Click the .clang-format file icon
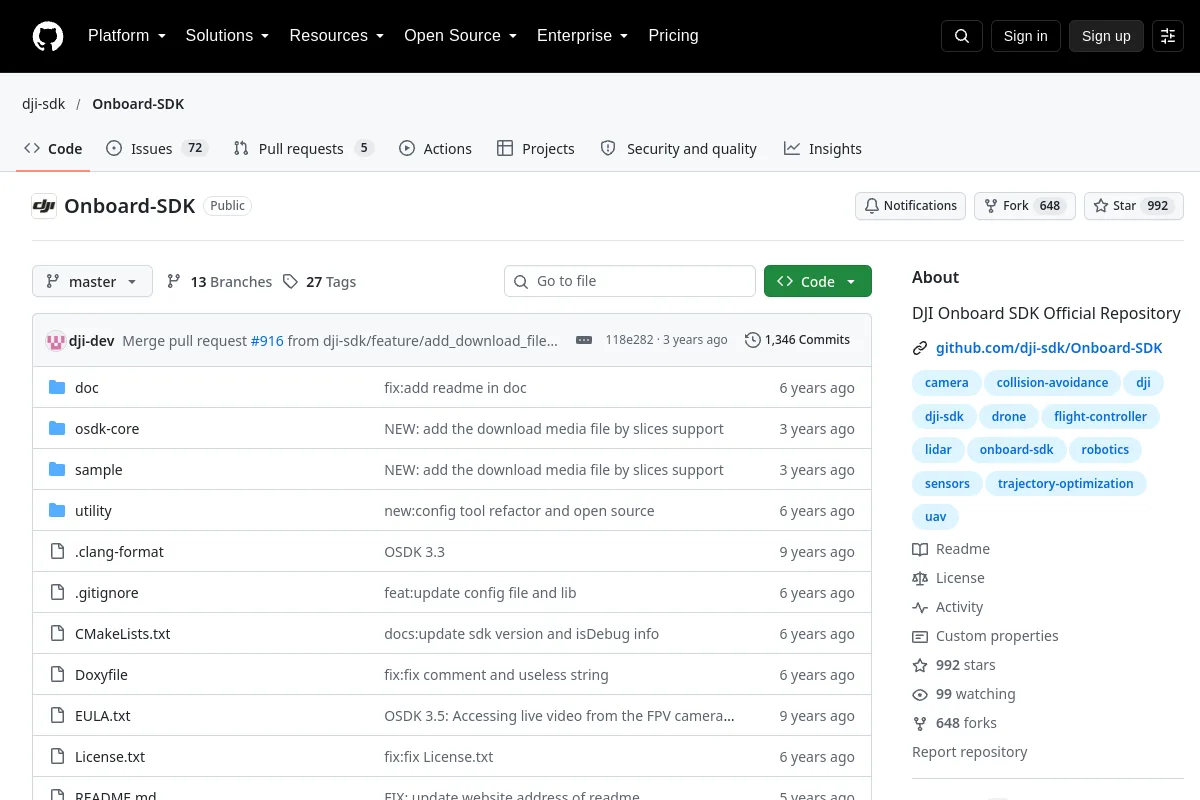Image resolution: width=1200 pixels, height=800 pixels. (57, 552)
